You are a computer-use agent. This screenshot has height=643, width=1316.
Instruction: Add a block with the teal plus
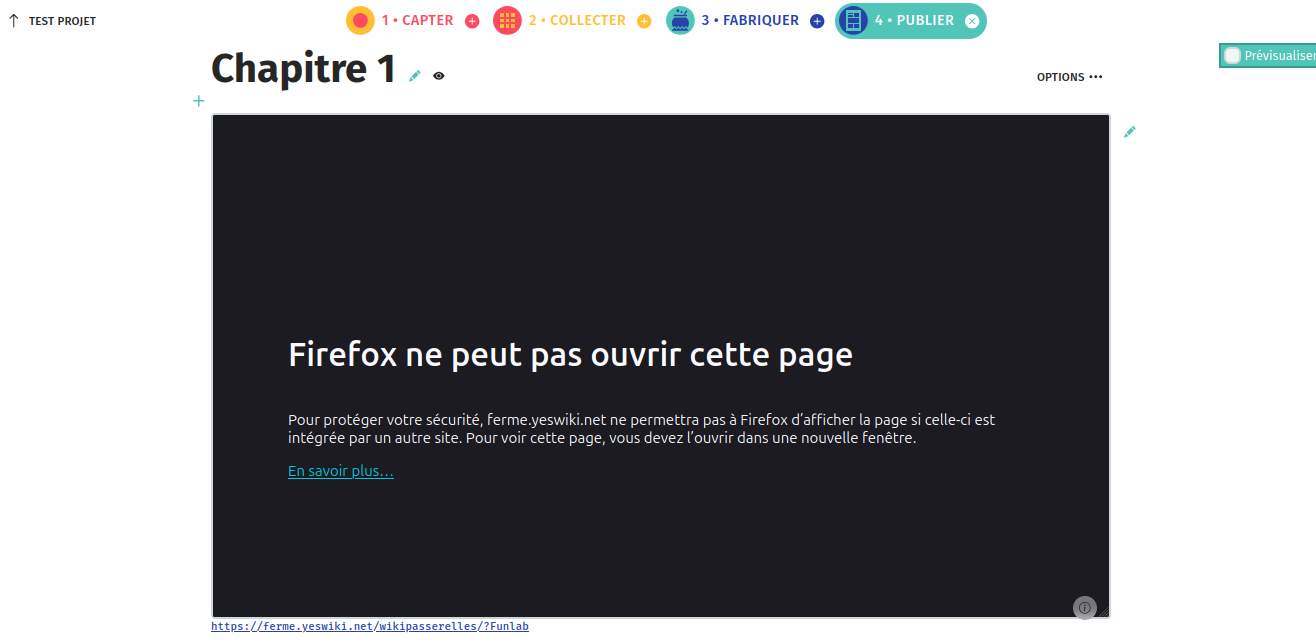click(x=199, y=100)
